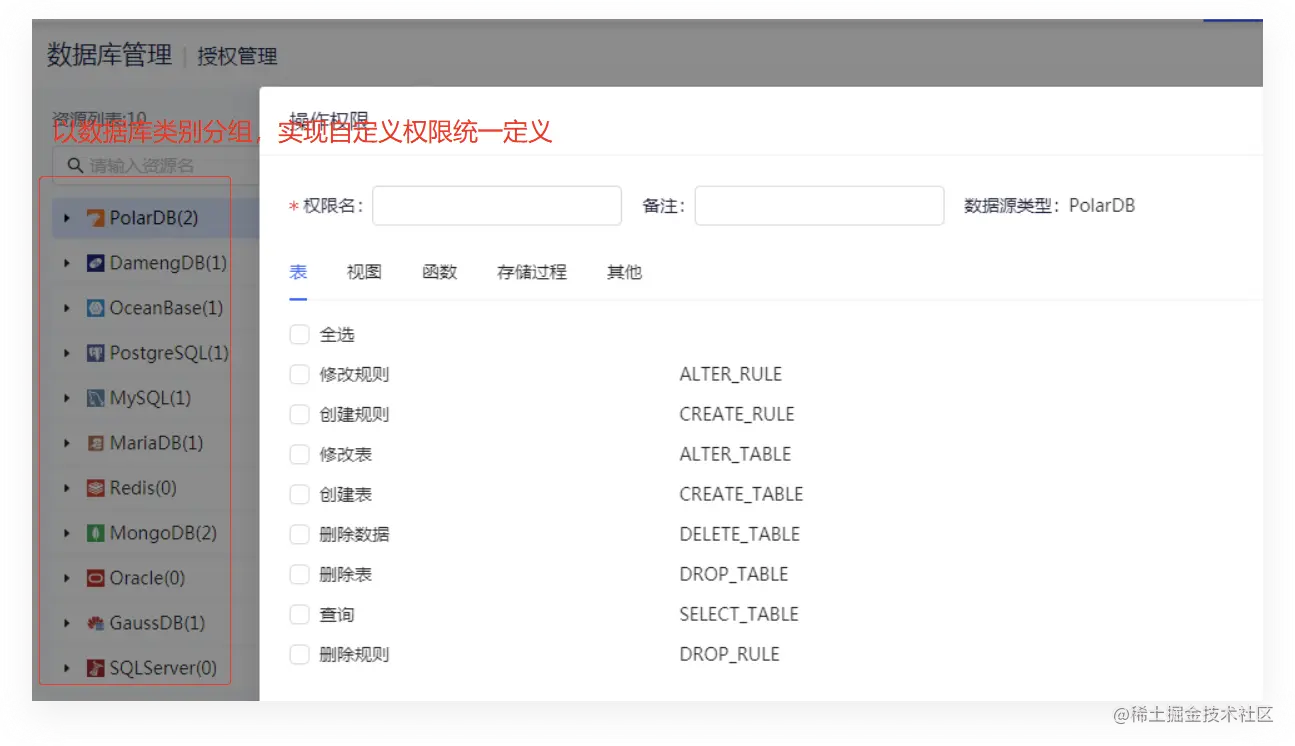The width and height of the screenshot is (1295, 746).
Task: Click the resource name search box
Action: click(x=155, y=165)
